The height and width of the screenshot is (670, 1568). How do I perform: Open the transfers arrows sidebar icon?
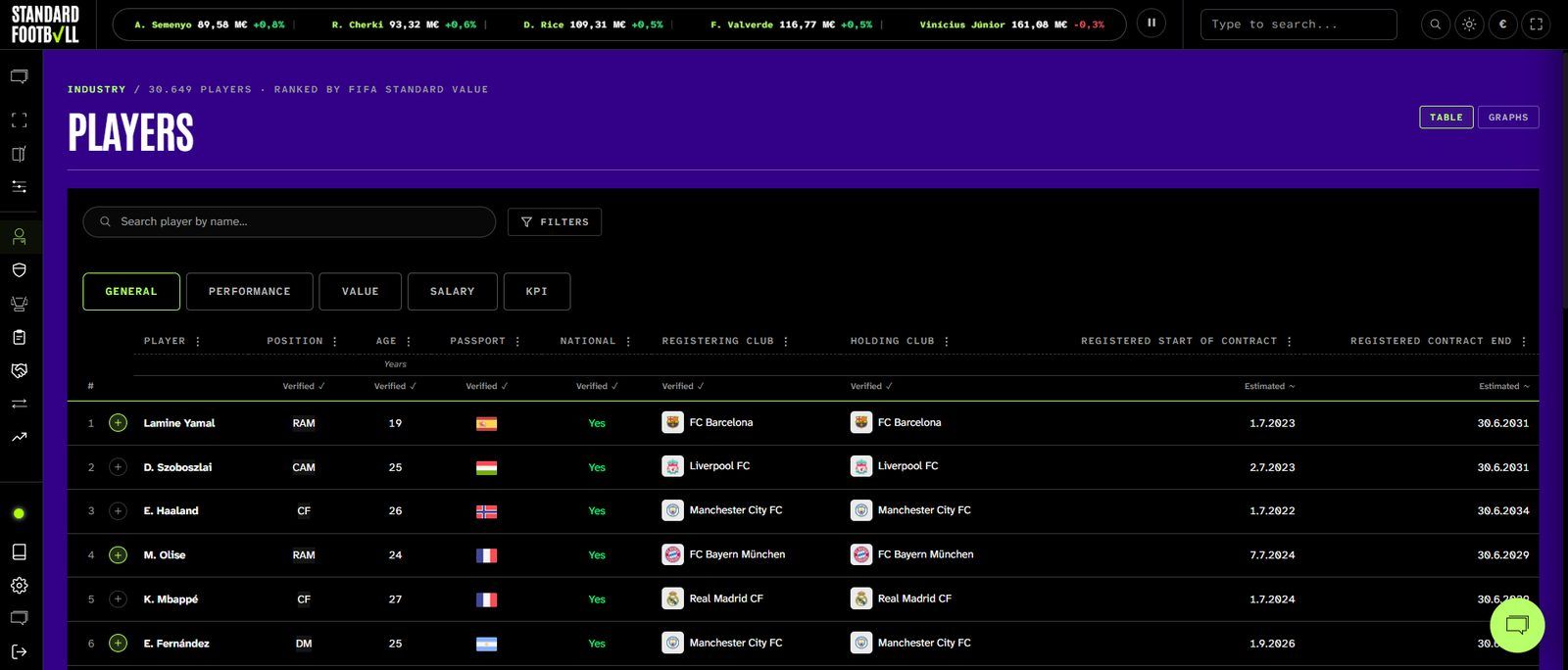(19, 404)
